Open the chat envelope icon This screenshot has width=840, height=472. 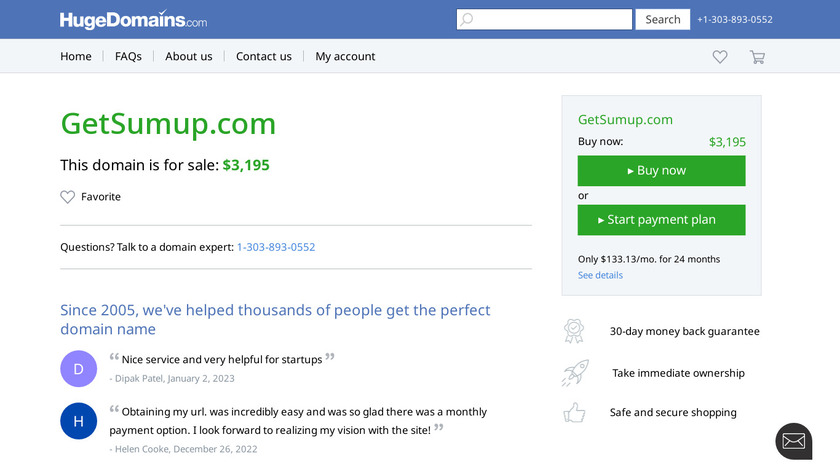pos(793,441)
